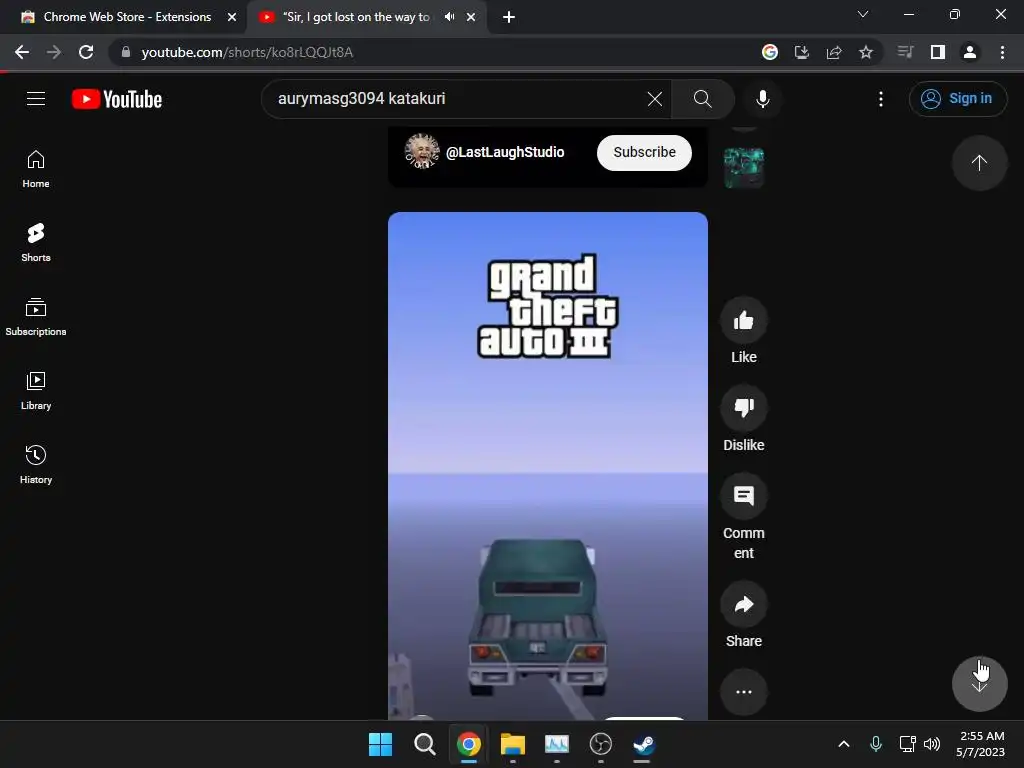The width and height of the screenshot is (1024, 768).
Task: Bookmark this page with the star
Action: tap(866, 52)
